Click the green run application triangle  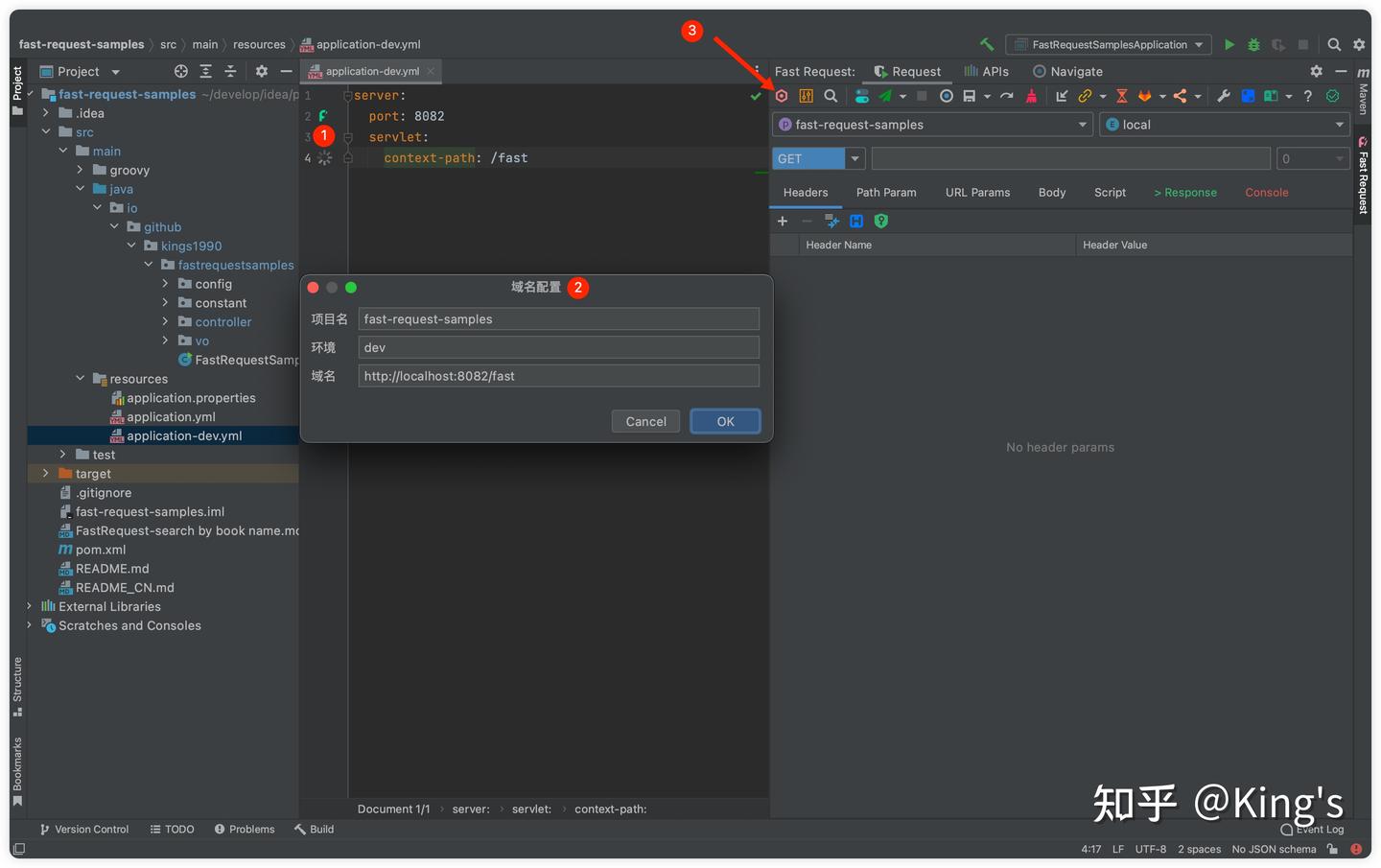1229,45
